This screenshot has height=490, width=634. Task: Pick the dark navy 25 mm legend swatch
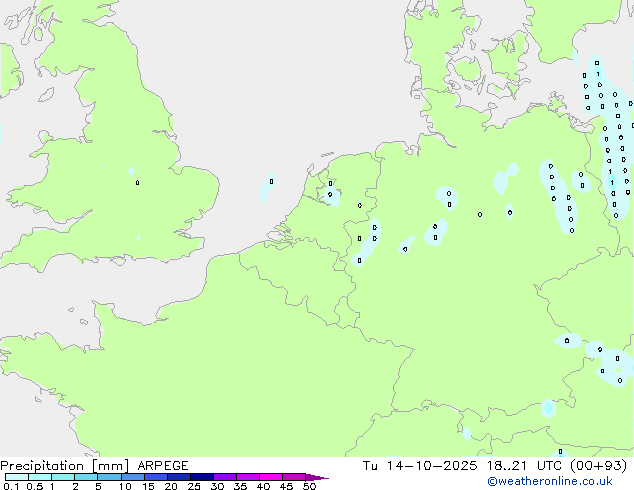tap(203, 477)
